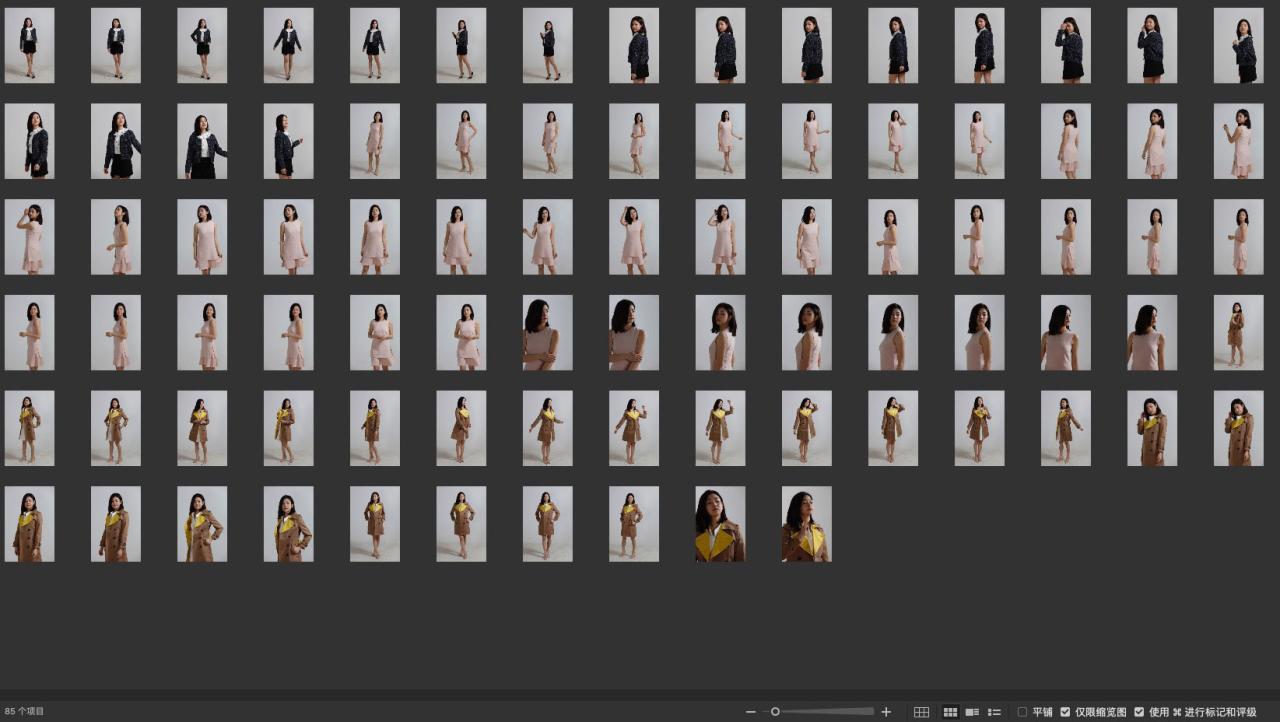Switch to list view icon

tap(994, 712)
